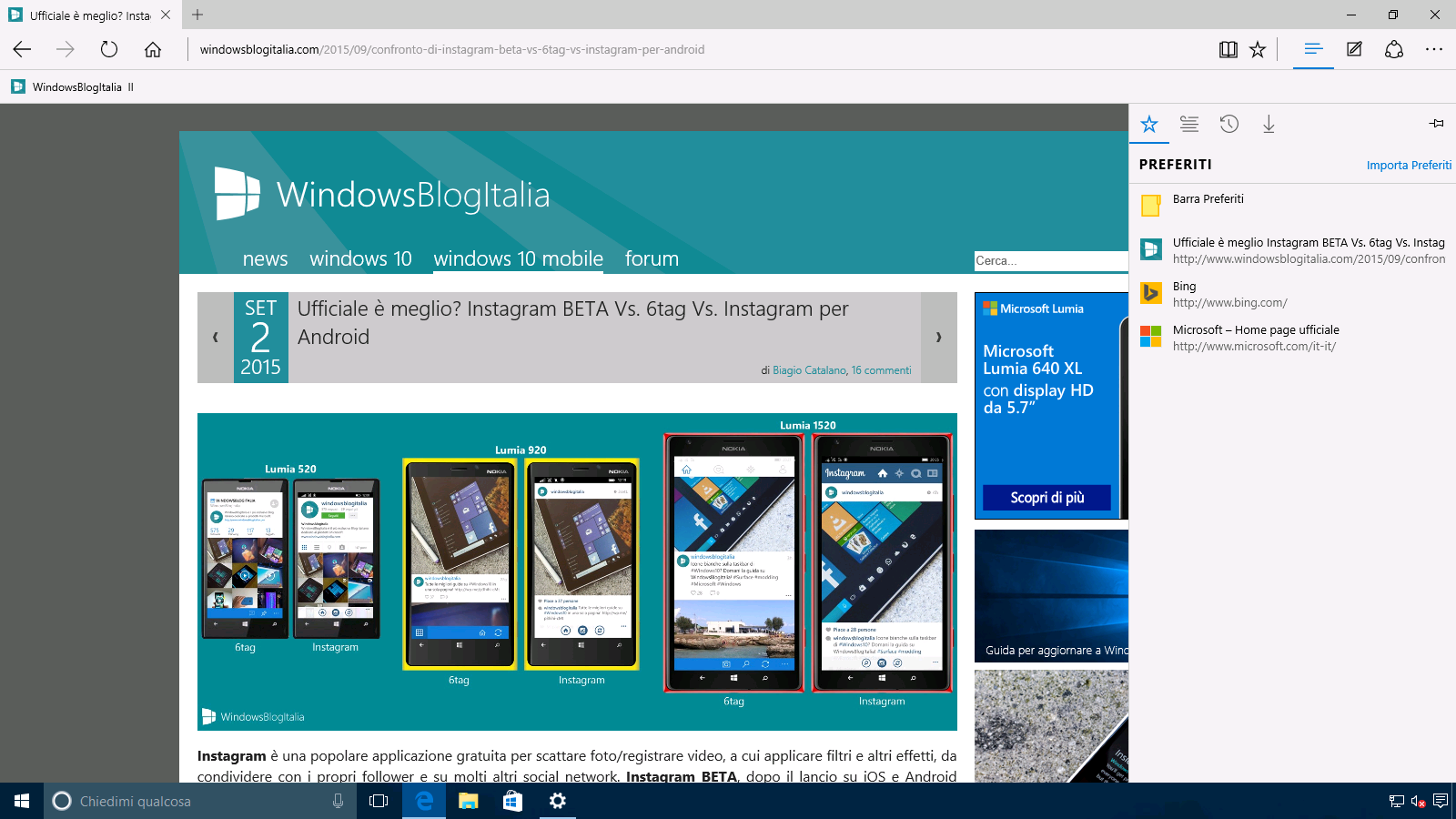Select the Ufficiale è meglio browser tab
The image size is (1456, 819).
90,15
